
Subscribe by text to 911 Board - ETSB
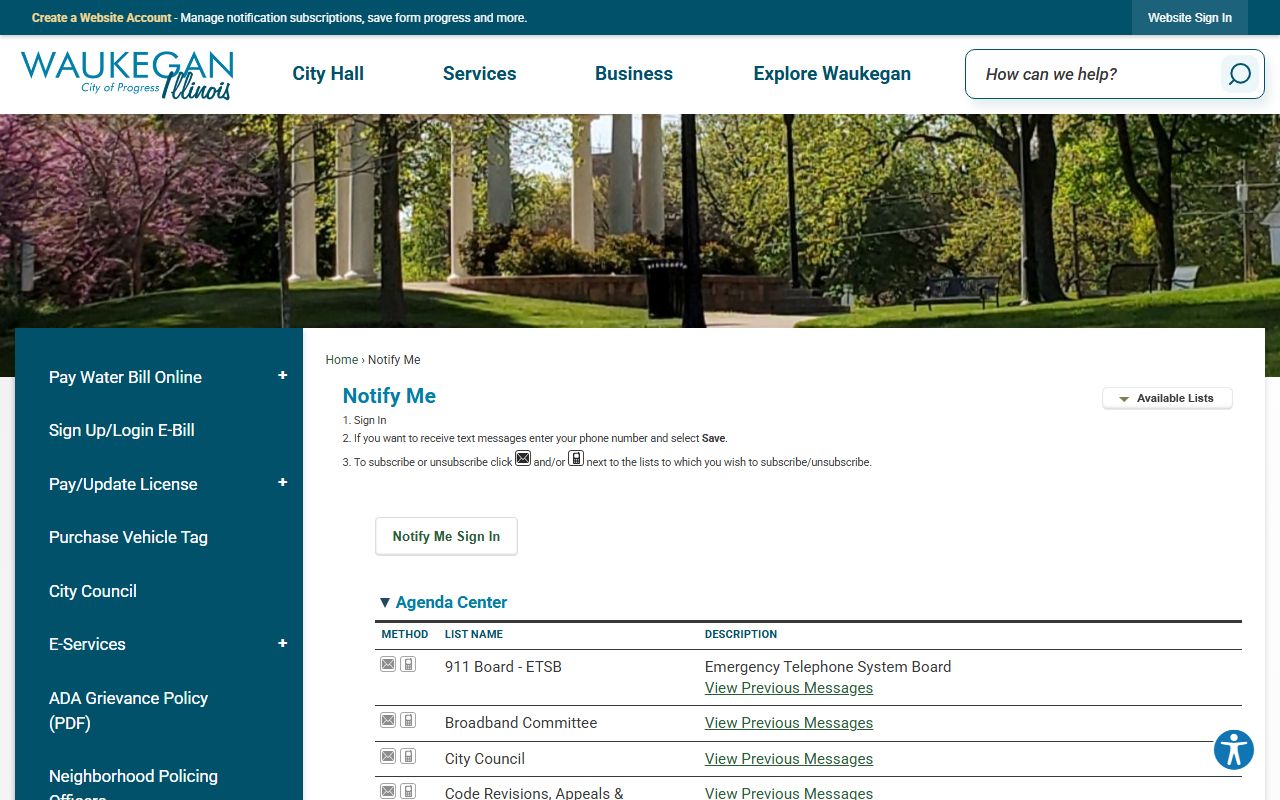tap(408, 664)
